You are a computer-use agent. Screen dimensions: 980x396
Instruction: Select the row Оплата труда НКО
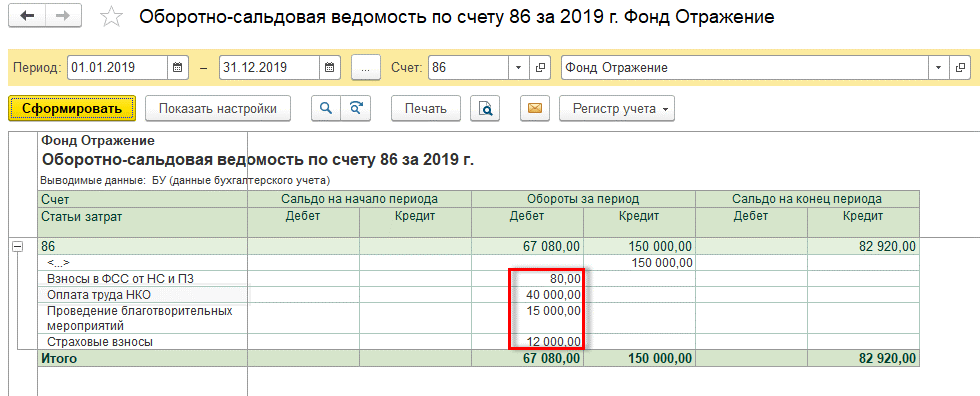click(99, 294)
